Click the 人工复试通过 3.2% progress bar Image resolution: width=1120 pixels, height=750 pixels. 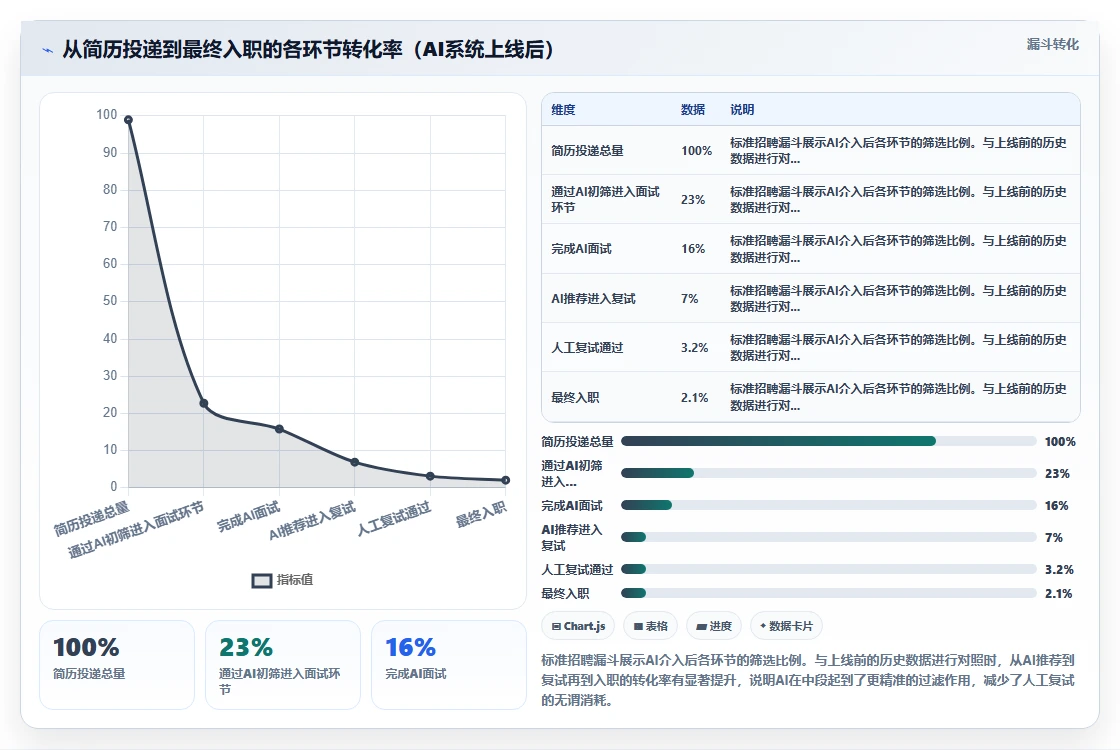pos(829,569)
